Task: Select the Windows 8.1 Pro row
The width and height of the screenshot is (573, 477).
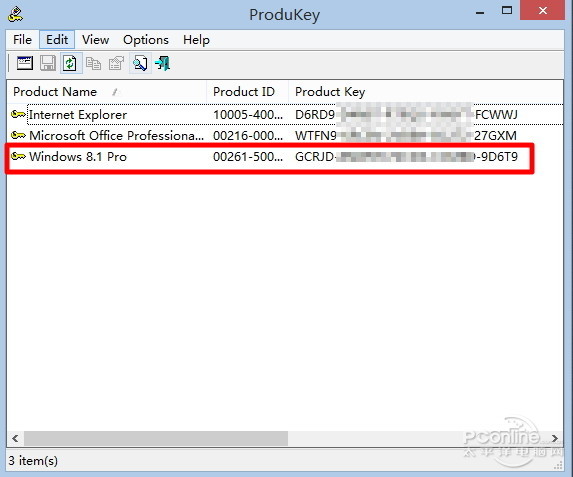Action: coord(285,156)
